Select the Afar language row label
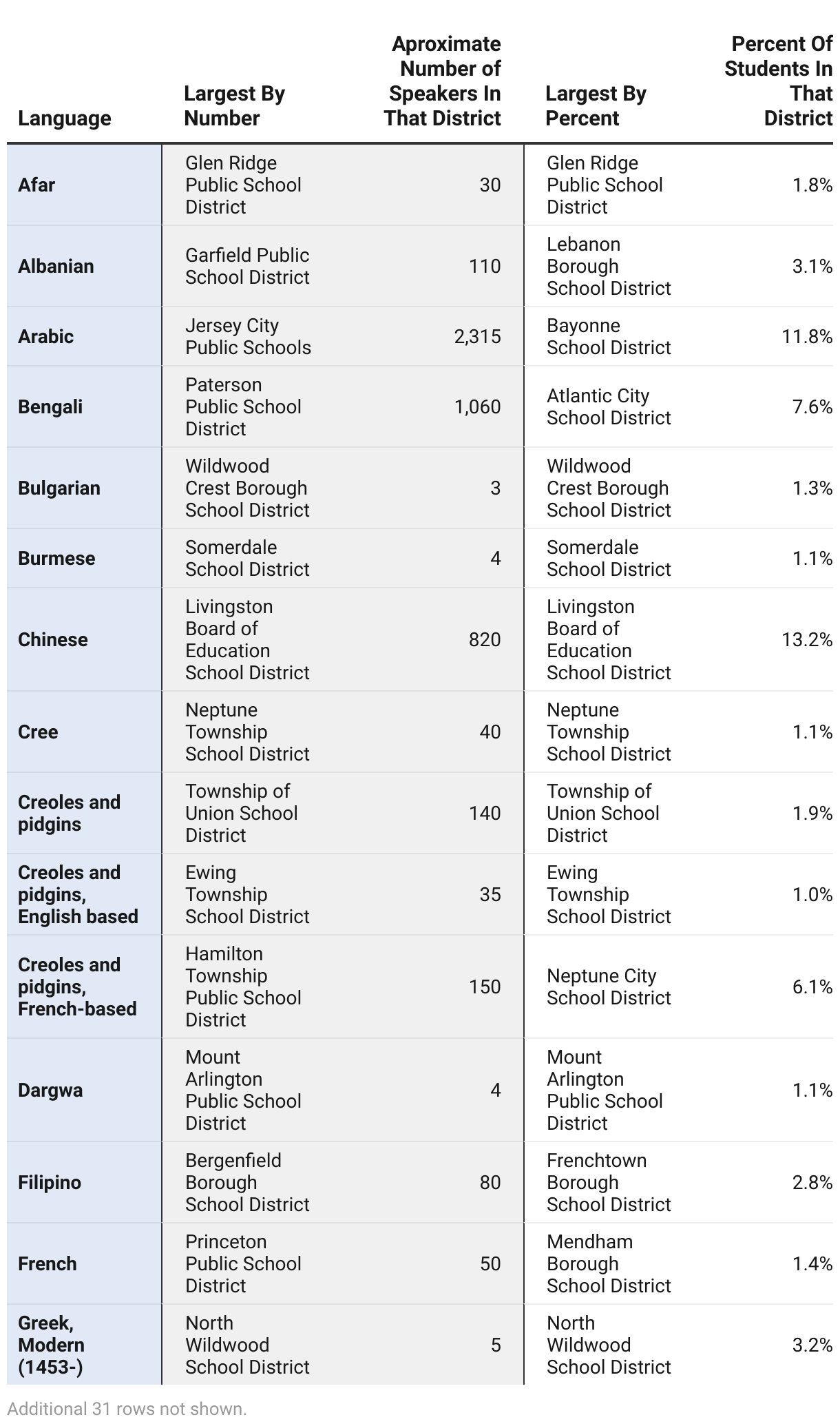The height and width of the screenshot is (1426, 840). pyautogui.click(x=36, y=185)
